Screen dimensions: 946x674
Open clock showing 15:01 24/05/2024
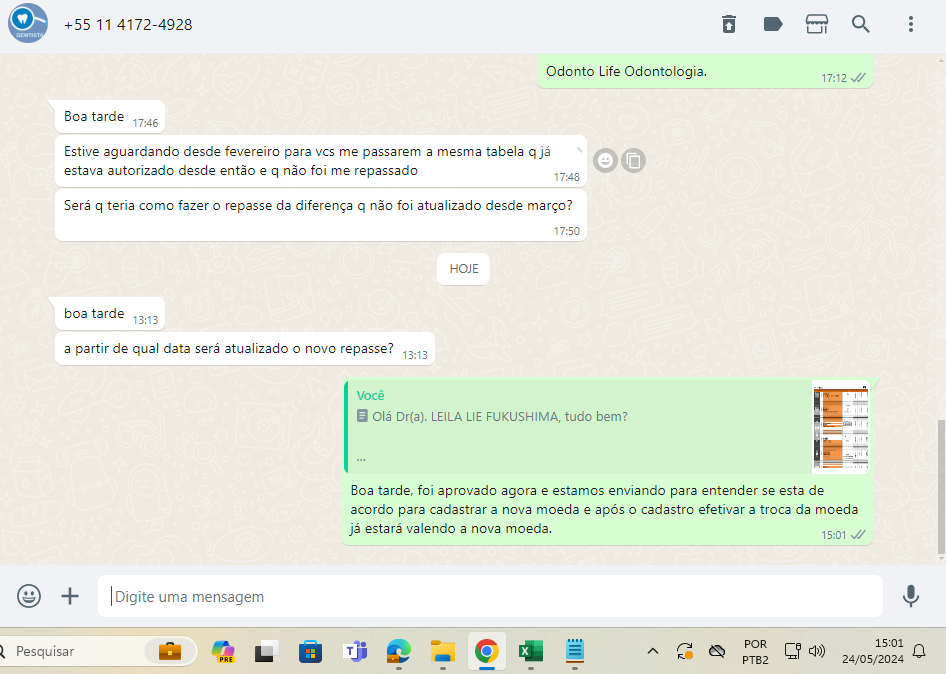tap(873, 651)
